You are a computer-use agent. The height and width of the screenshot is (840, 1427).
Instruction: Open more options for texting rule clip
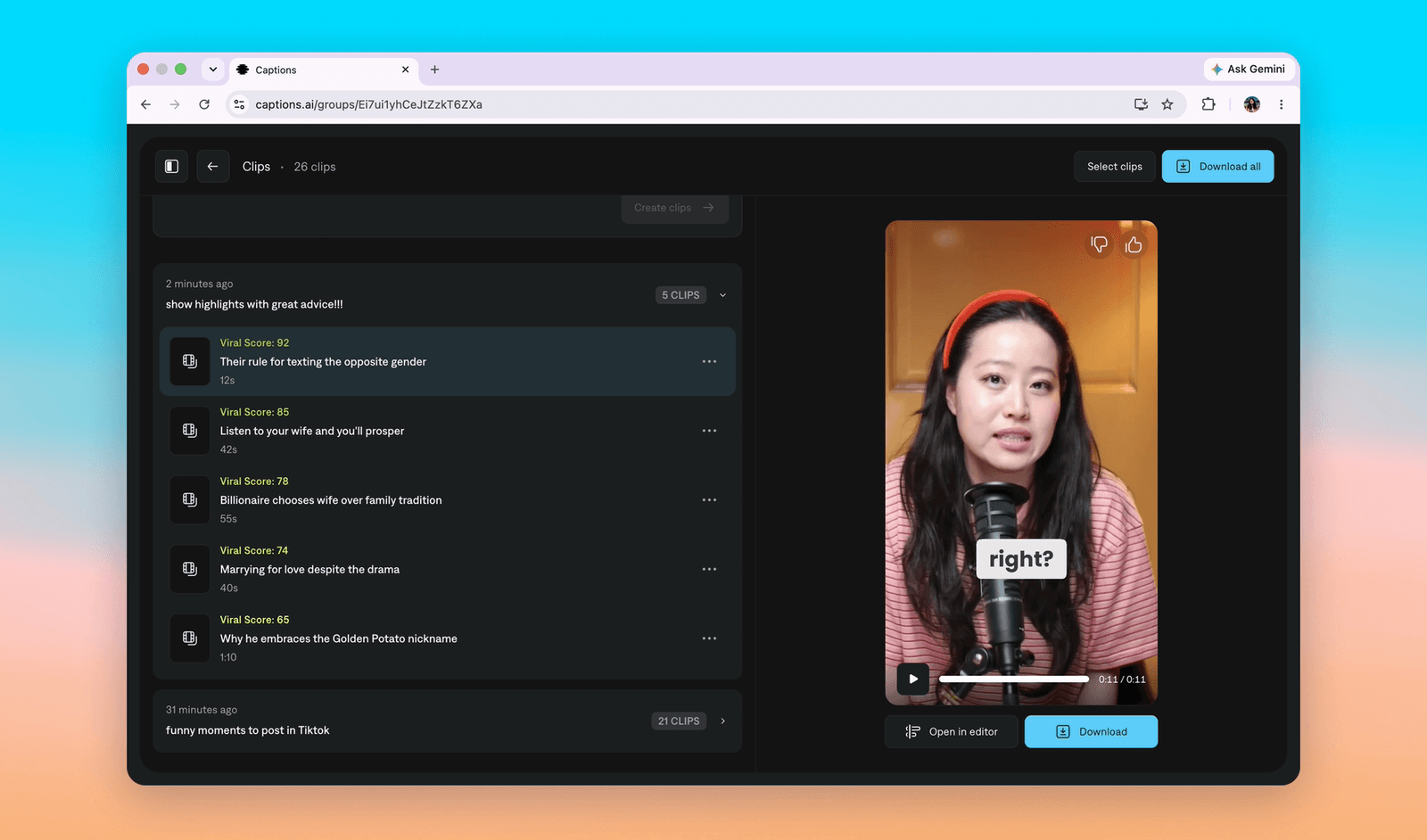tap(709, 361)
